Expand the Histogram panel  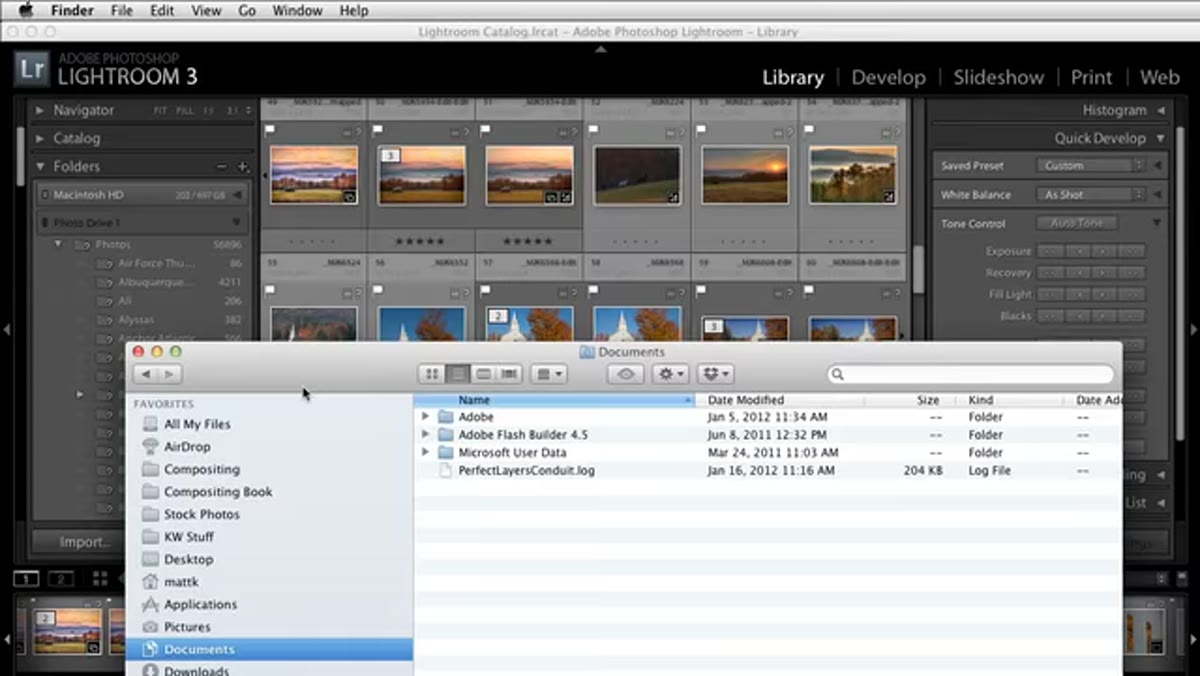coord(1162,111)
